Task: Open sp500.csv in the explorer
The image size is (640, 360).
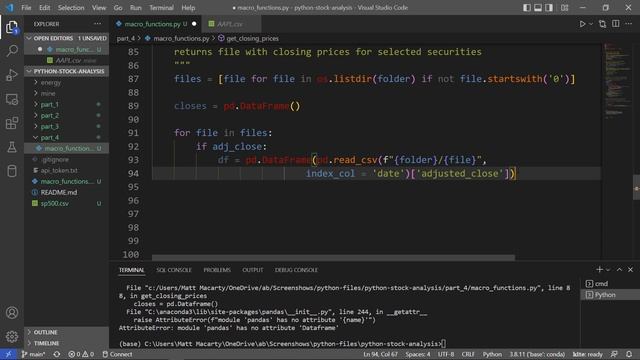Action: tap(67, 203)
